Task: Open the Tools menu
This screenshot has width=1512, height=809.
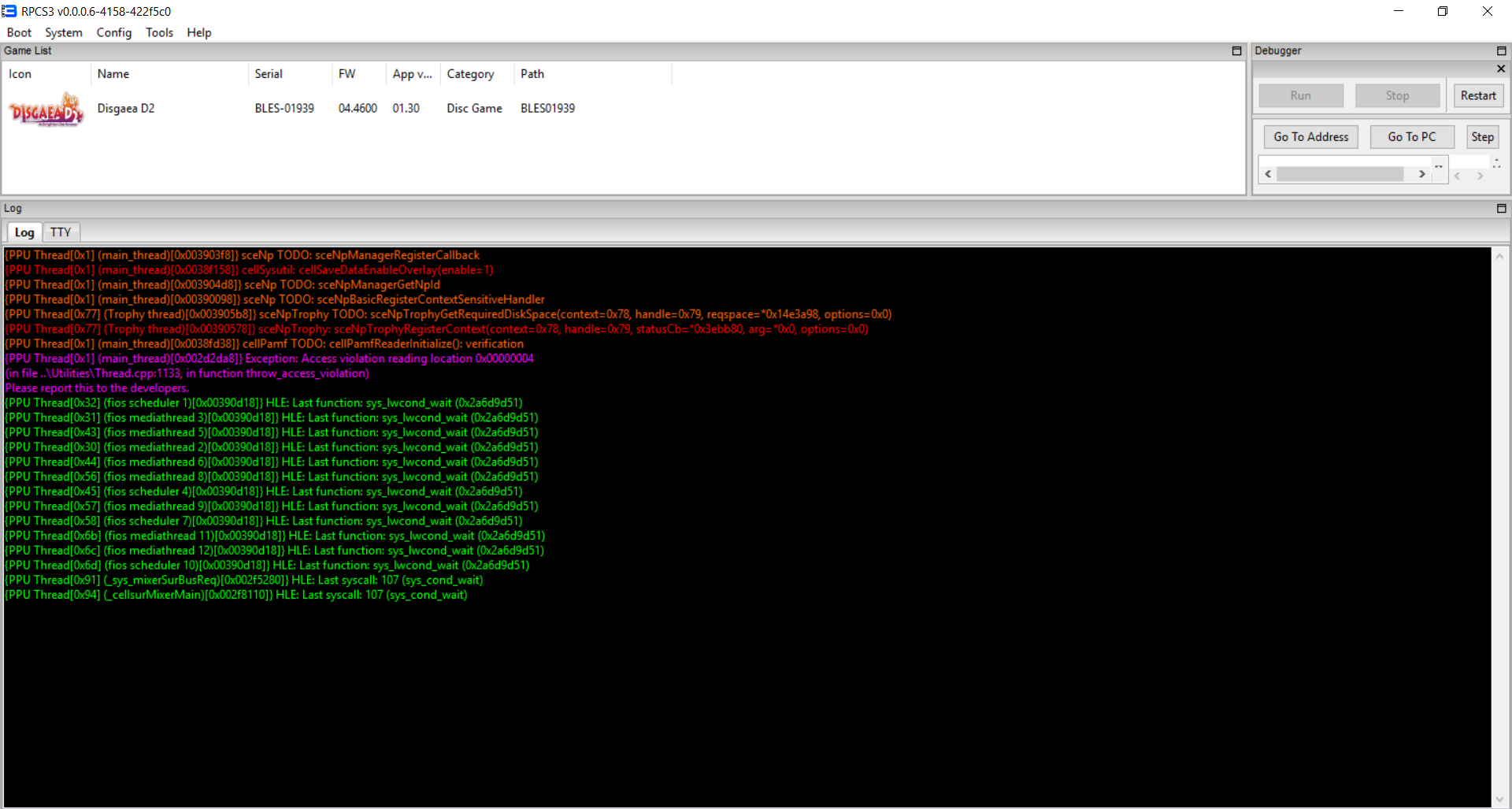Action: (159, 32)
